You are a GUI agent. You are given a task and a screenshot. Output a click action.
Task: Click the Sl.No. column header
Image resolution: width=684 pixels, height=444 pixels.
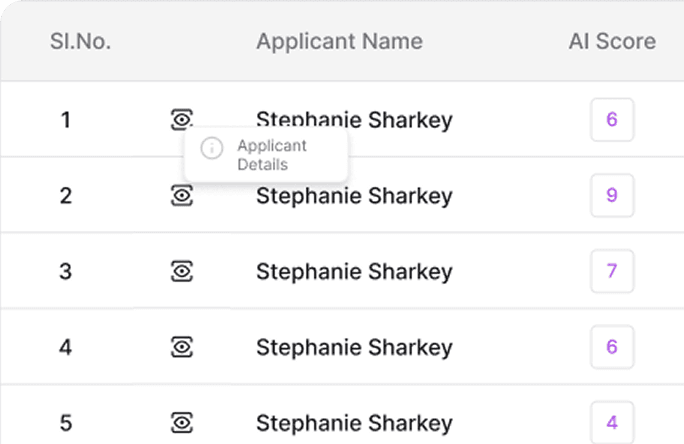pyautogui.click(x=81, y=41)
